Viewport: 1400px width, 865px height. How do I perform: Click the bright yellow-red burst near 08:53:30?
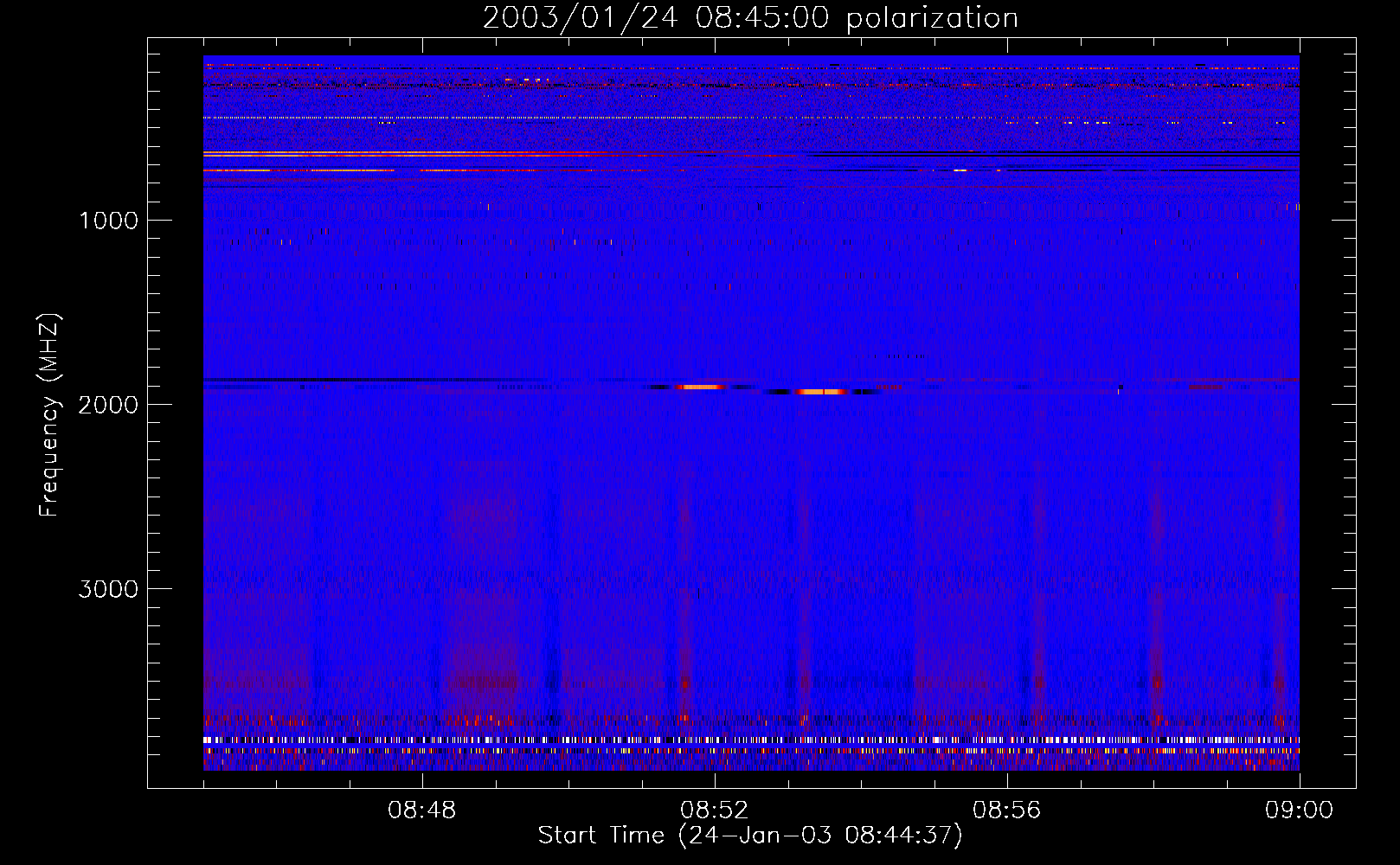click(x=821, y=392)
